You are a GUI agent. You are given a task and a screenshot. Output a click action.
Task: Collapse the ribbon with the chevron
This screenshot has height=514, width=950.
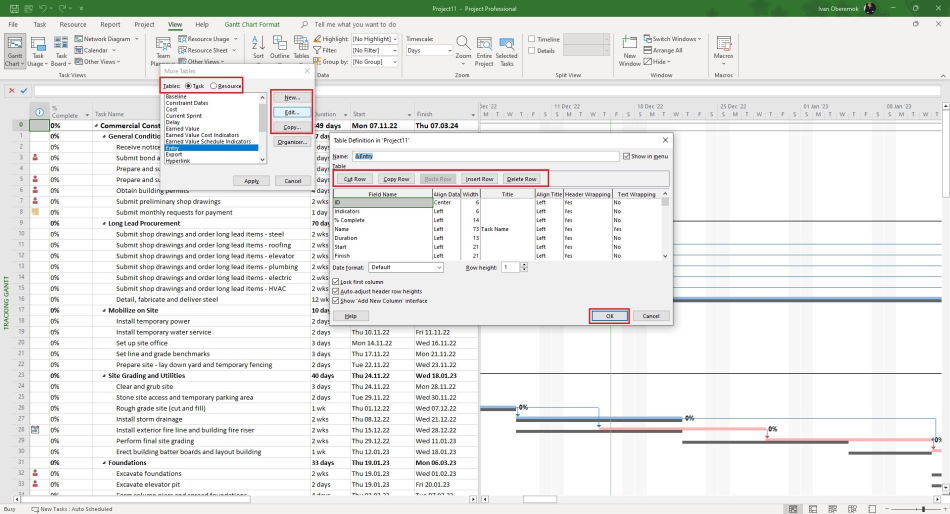943,76
